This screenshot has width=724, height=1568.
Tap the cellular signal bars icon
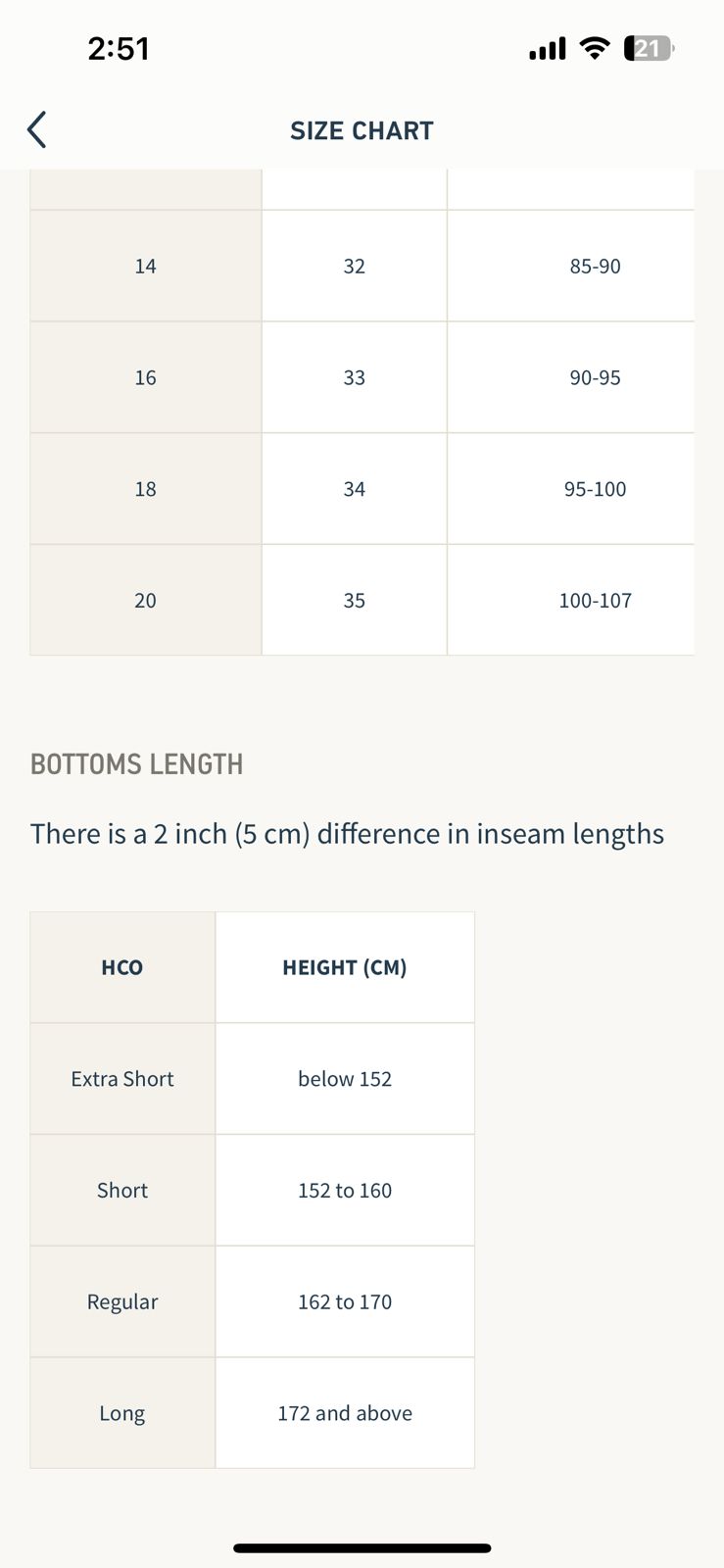point(547,48)
